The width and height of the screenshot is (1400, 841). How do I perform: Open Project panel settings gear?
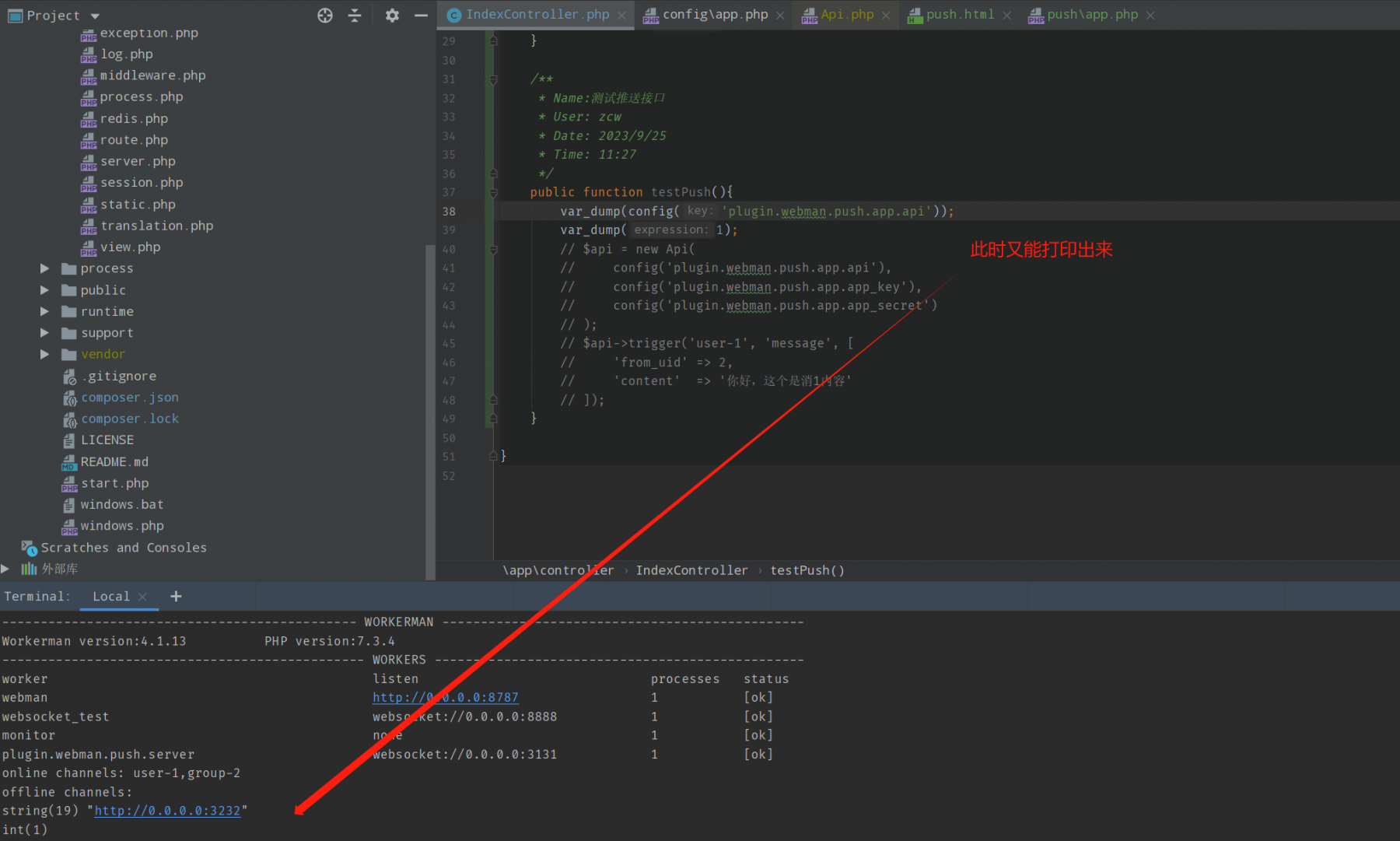pos(392,16)
